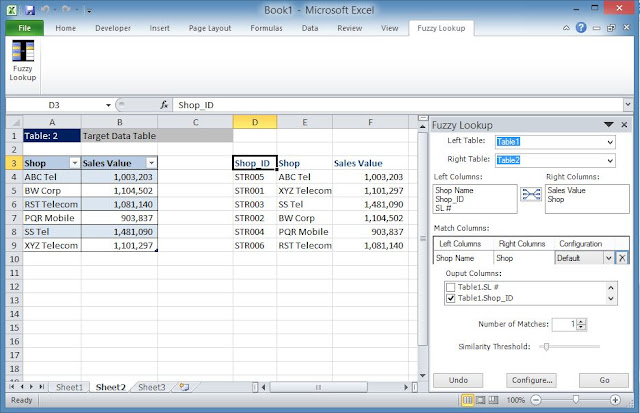Open the Fuzzy Lookup pane options menu arrow
The height and width of the screenshot is (413, 640).
609,124
